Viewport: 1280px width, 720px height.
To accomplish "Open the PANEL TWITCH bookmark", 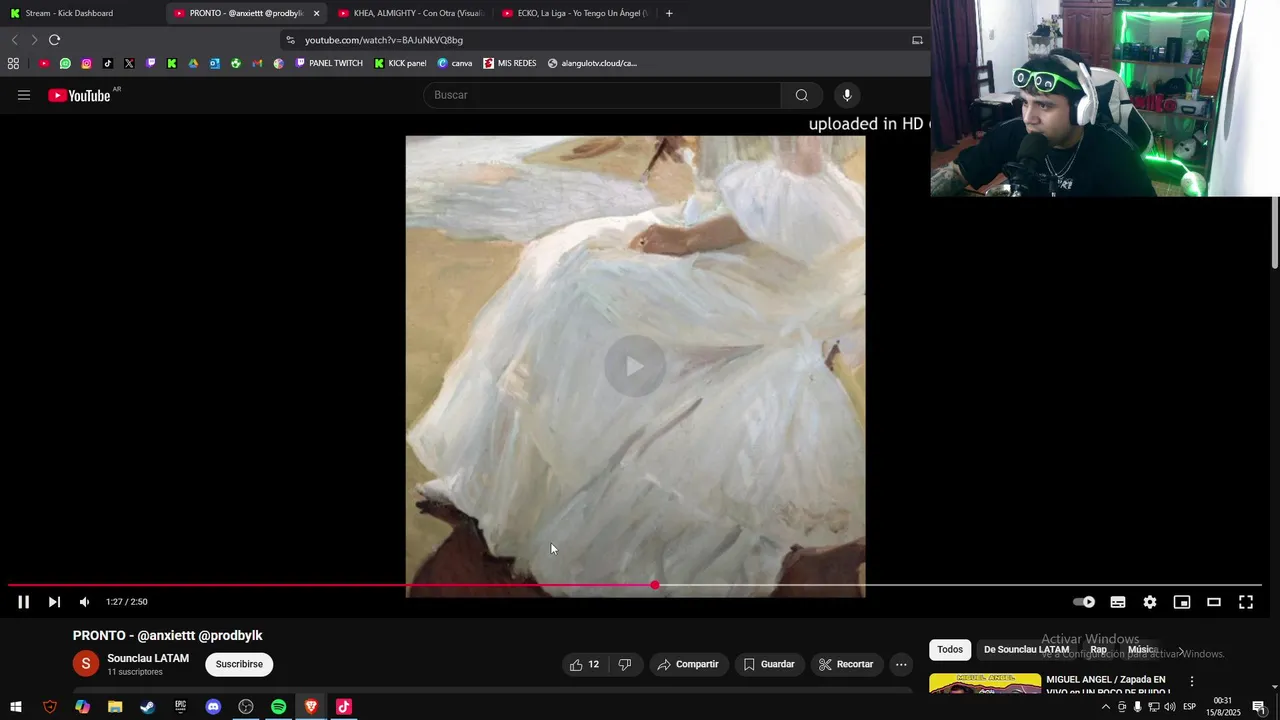I will [329, 63].
